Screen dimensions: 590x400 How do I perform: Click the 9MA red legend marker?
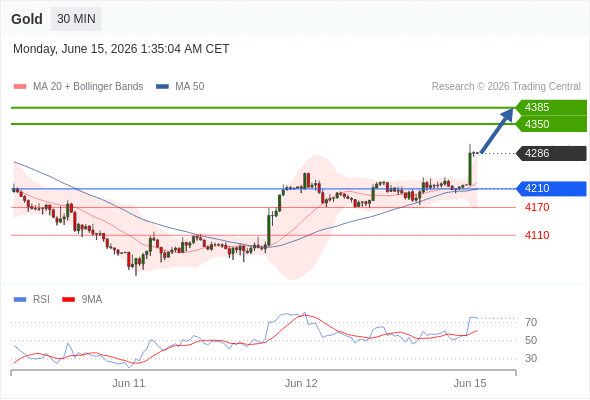click(x=68, y=300)
